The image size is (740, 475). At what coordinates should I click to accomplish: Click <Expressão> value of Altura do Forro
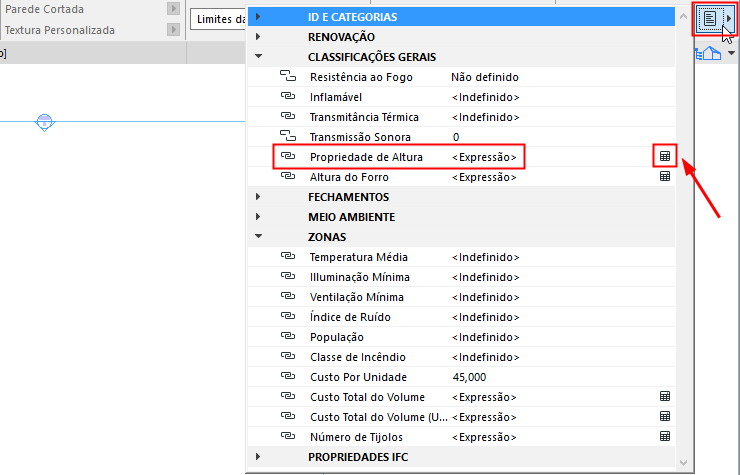(x=484, y=177)
